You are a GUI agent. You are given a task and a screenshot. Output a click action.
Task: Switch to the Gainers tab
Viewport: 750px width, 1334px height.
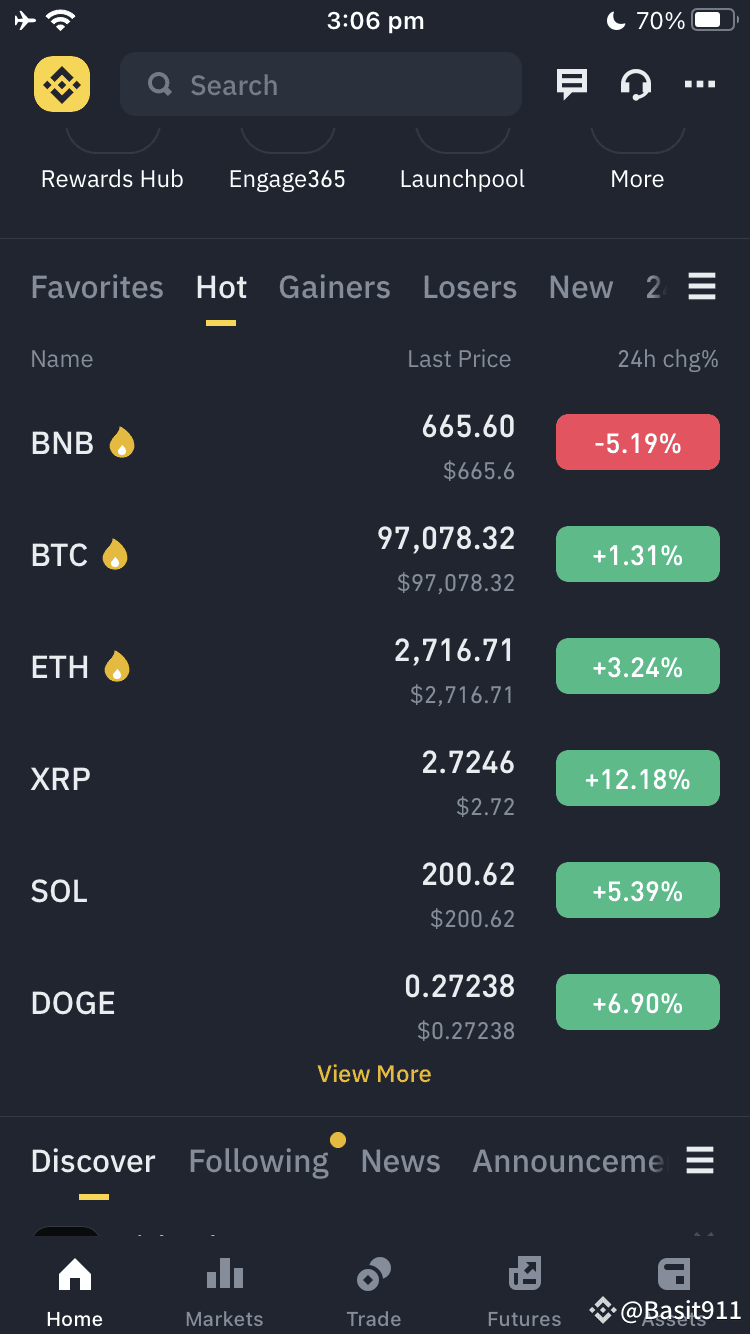tap(334, 288)
